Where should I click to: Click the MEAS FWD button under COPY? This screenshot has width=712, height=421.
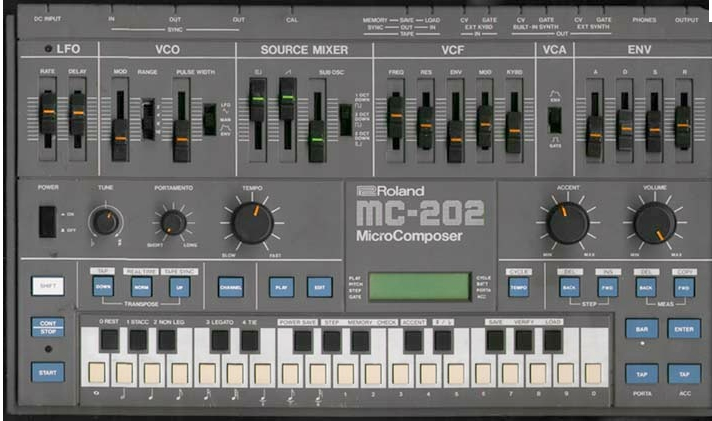coord(684,287)
